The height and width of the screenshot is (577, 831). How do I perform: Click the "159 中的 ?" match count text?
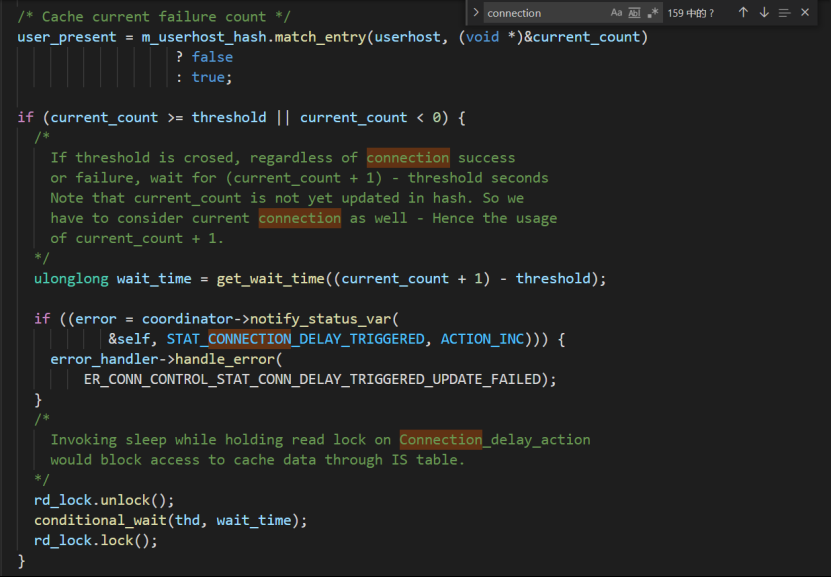(691, 13)
